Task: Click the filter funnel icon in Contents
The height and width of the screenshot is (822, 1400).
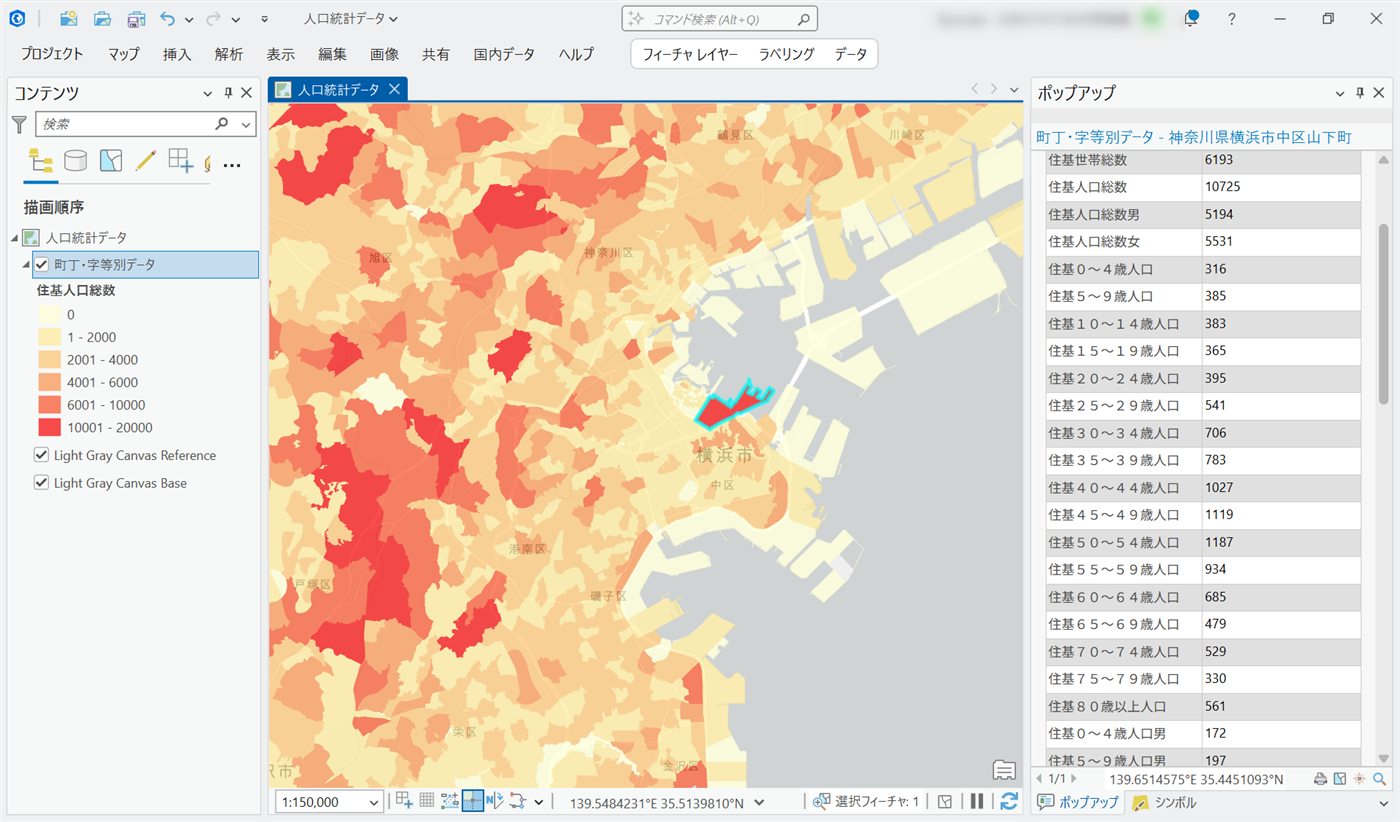Action: pyautogui.click(x=19, y=124)
